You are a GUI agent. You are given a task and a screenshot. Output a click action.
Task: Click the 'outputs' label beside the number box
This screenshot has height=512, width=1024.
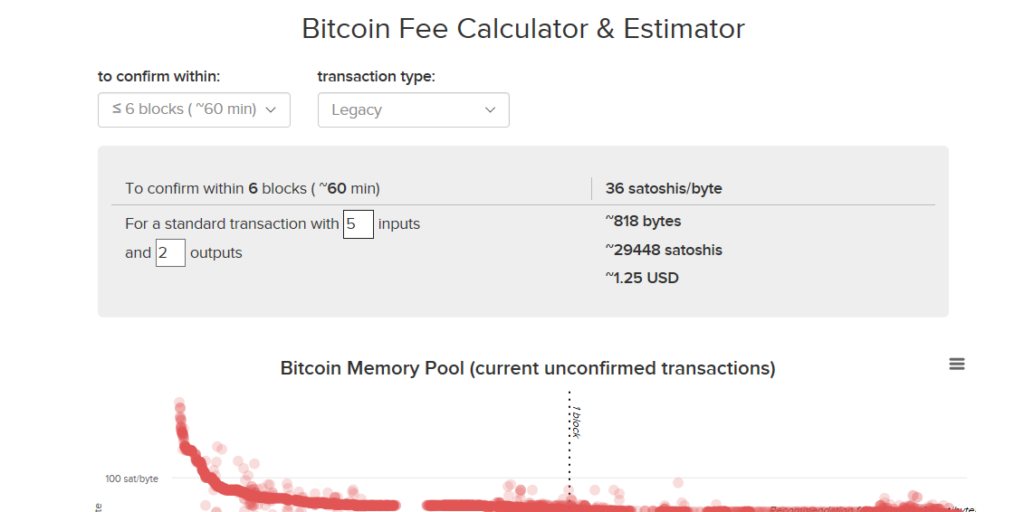tap(216, 253)
